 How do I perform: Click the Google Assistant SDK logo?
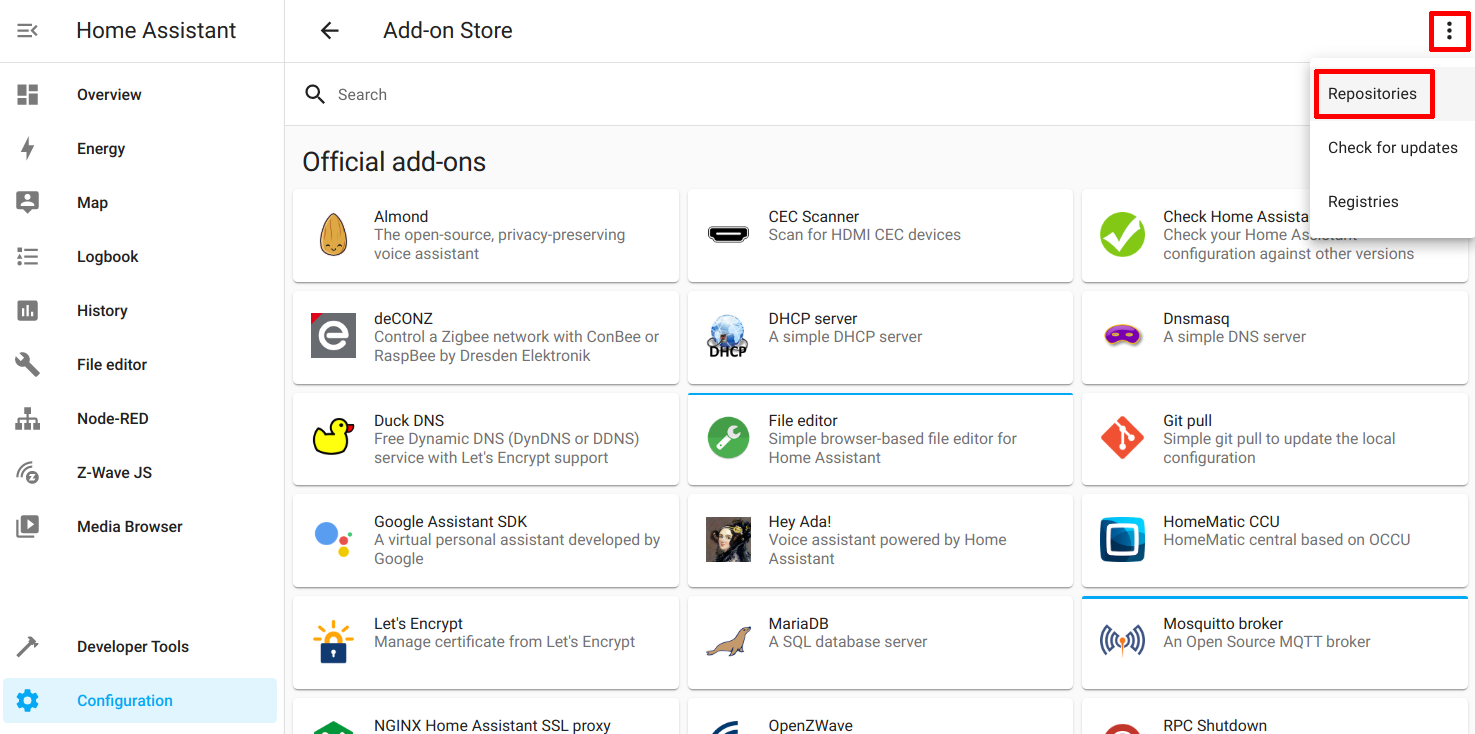click(x=333, y=538)
